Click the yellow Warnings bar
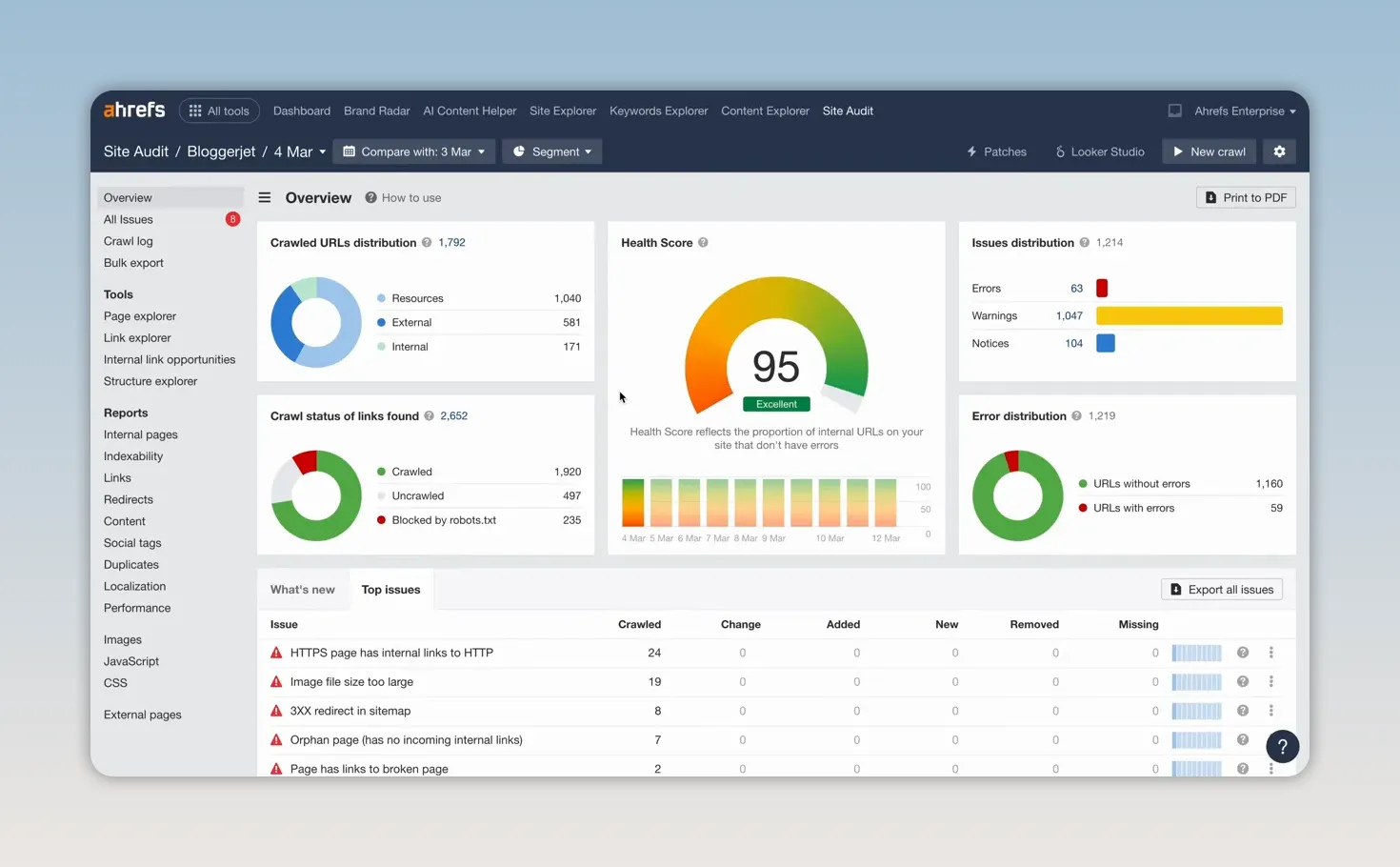1400x867 pixels. (1190, 315)
